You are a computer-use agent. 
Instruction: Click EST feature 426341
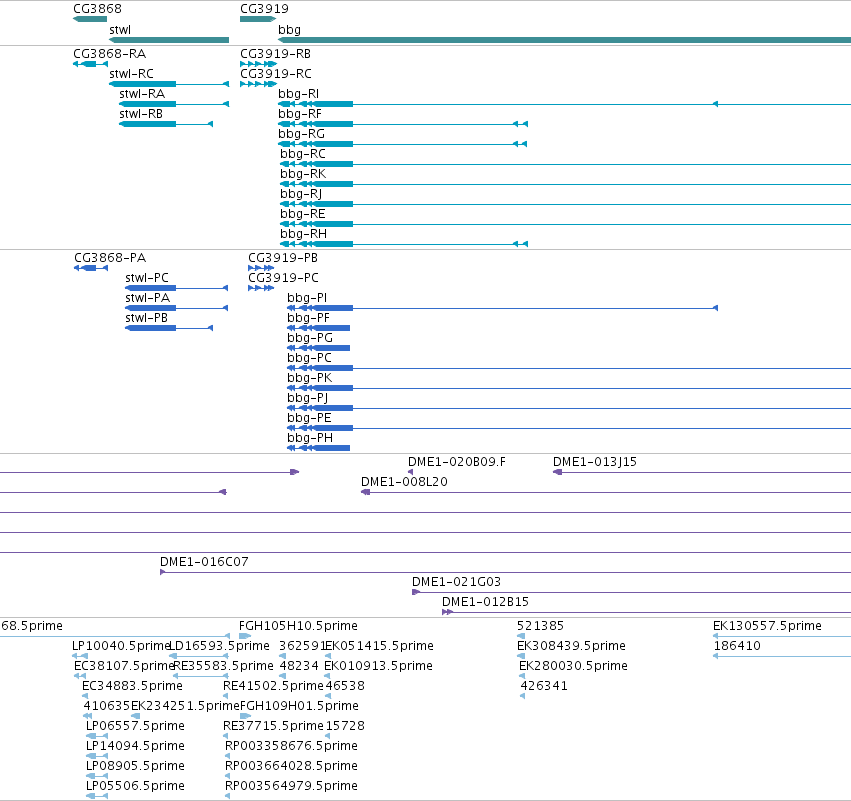544,686
